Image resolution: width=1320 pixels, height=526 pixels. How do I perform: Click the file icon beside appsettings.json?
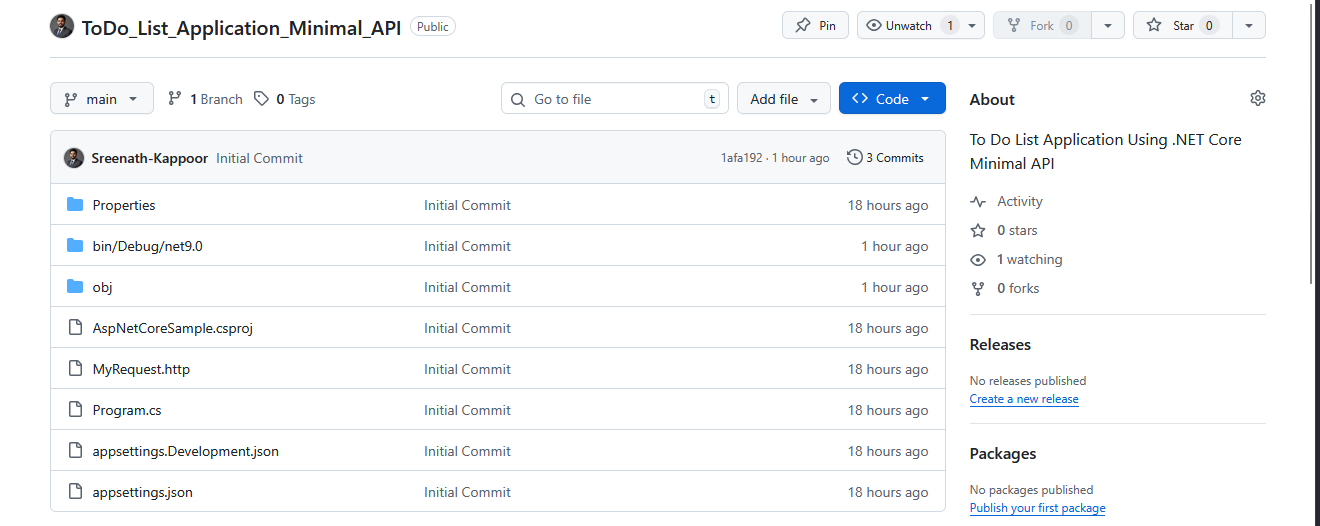(x=75, y=492)
